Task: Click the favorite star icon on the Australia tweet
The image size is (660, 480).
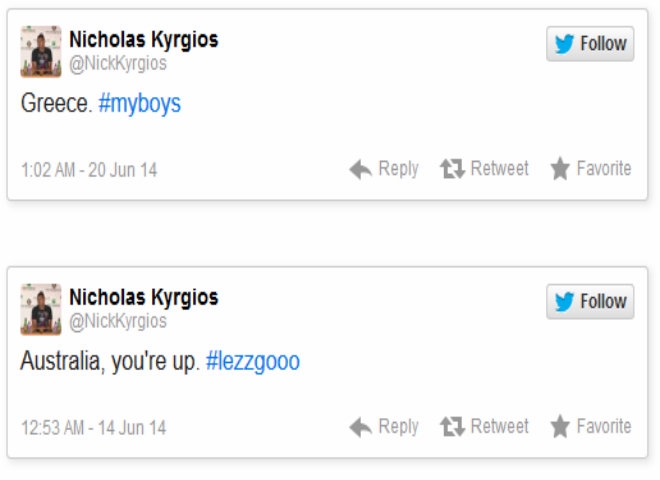Action: [x=560, y=427]
